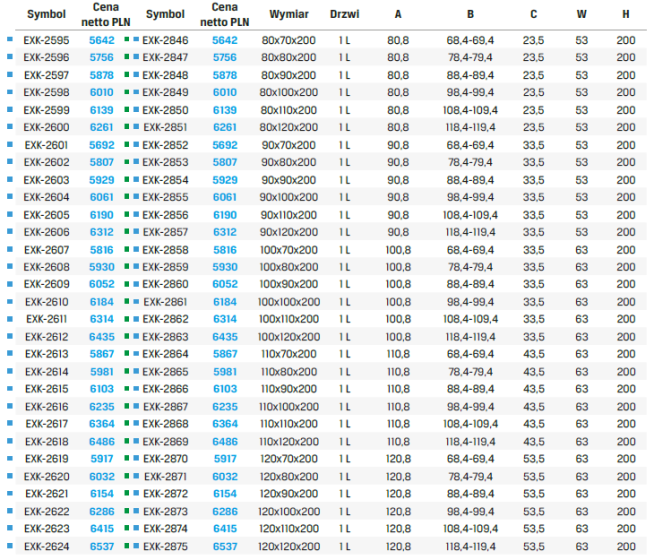Select price 5917 next to EXK-2870

[225, 460]
